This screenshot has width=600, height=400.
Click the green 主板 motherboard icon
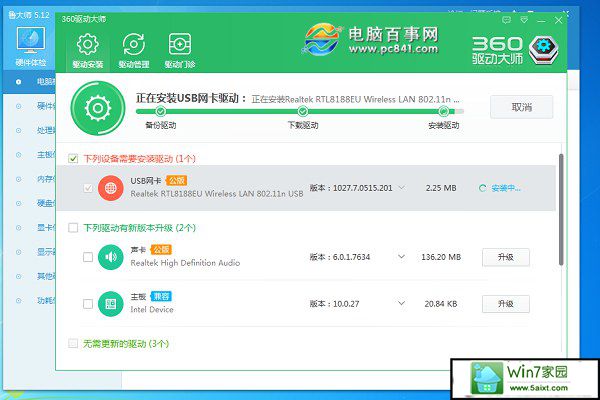[110, 303]
